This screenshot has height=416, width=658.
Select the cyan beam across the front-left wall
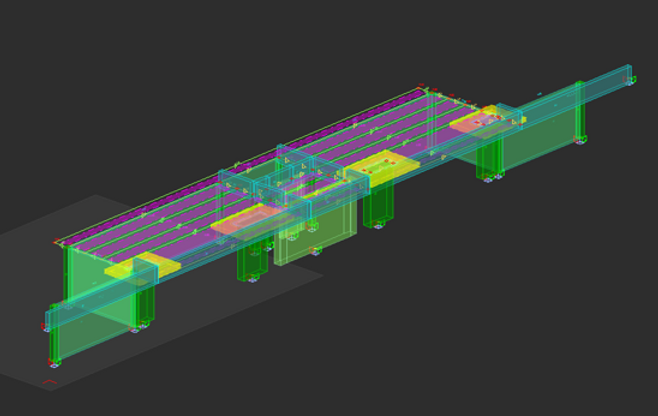(101, 293)
